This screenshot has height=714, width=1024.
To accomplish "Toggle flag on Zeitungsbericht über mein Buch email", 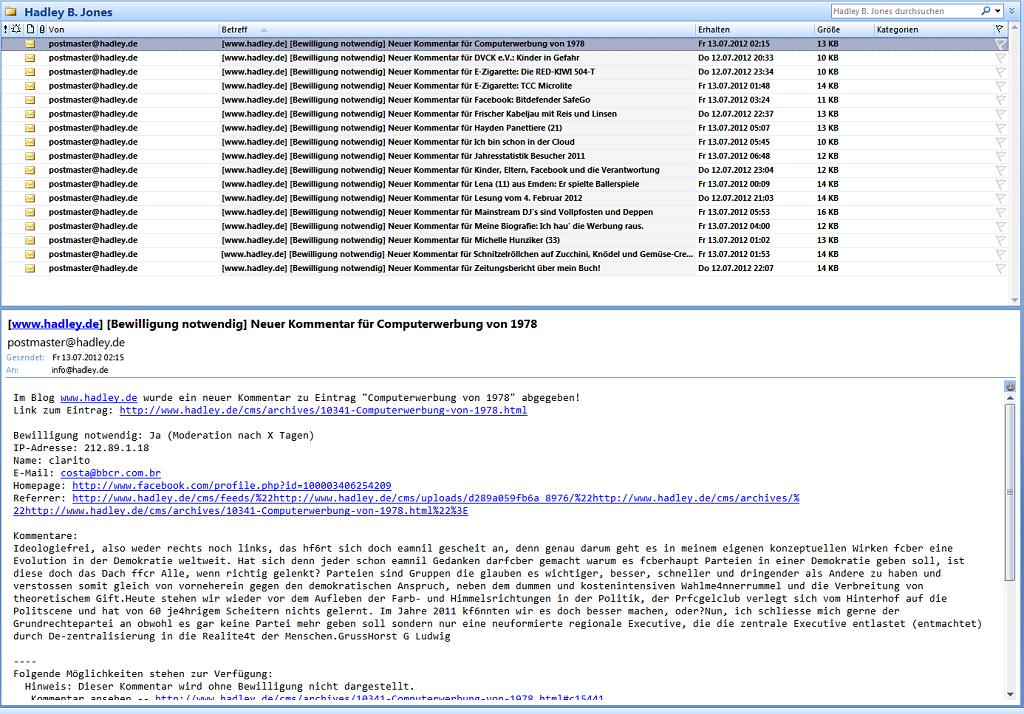I will [1000, 268].
